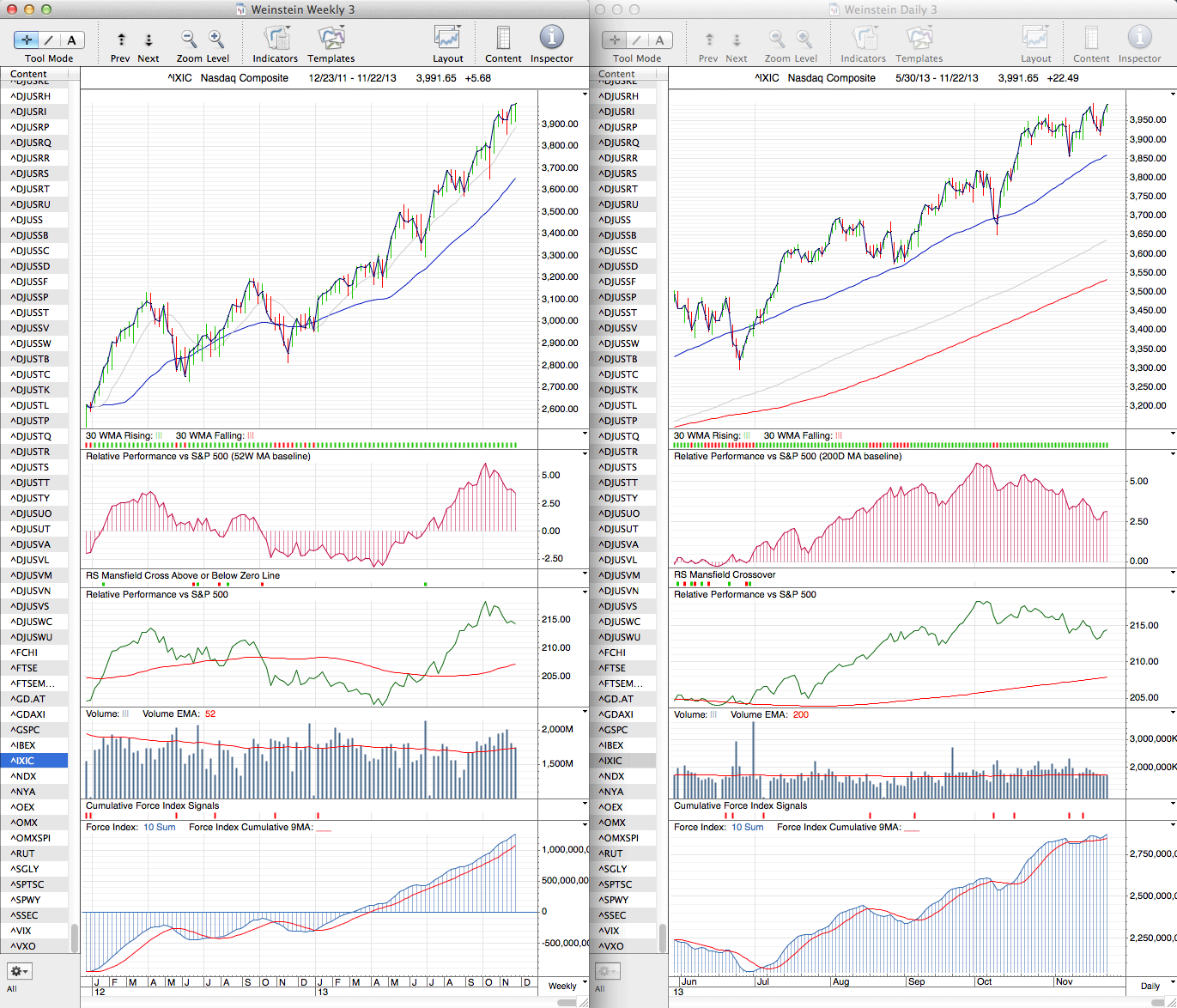Open 30 WMA Rising panel menu arrow, Daily window
1177x1008 pixels.
tap(1173, 434)
